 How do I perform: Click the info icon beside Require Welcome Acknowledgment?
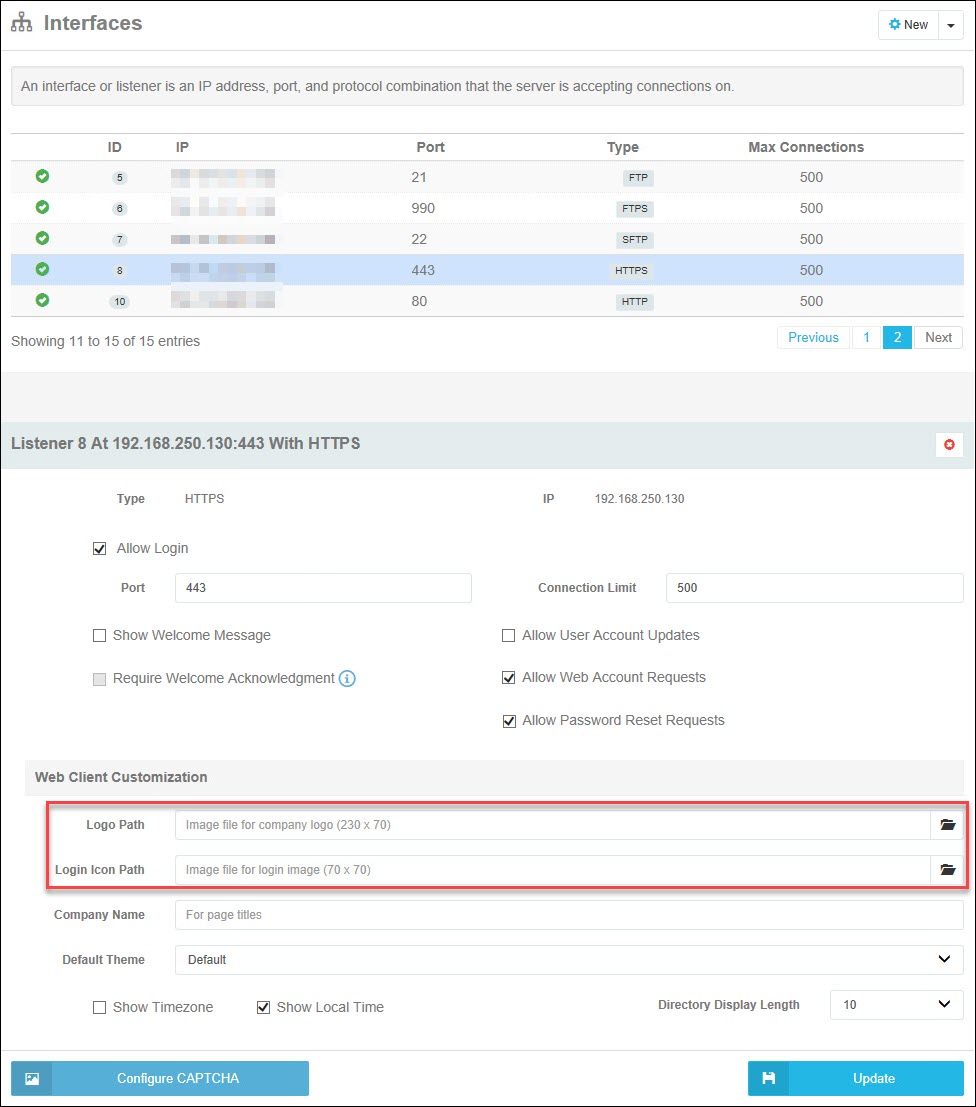point(347,678)
